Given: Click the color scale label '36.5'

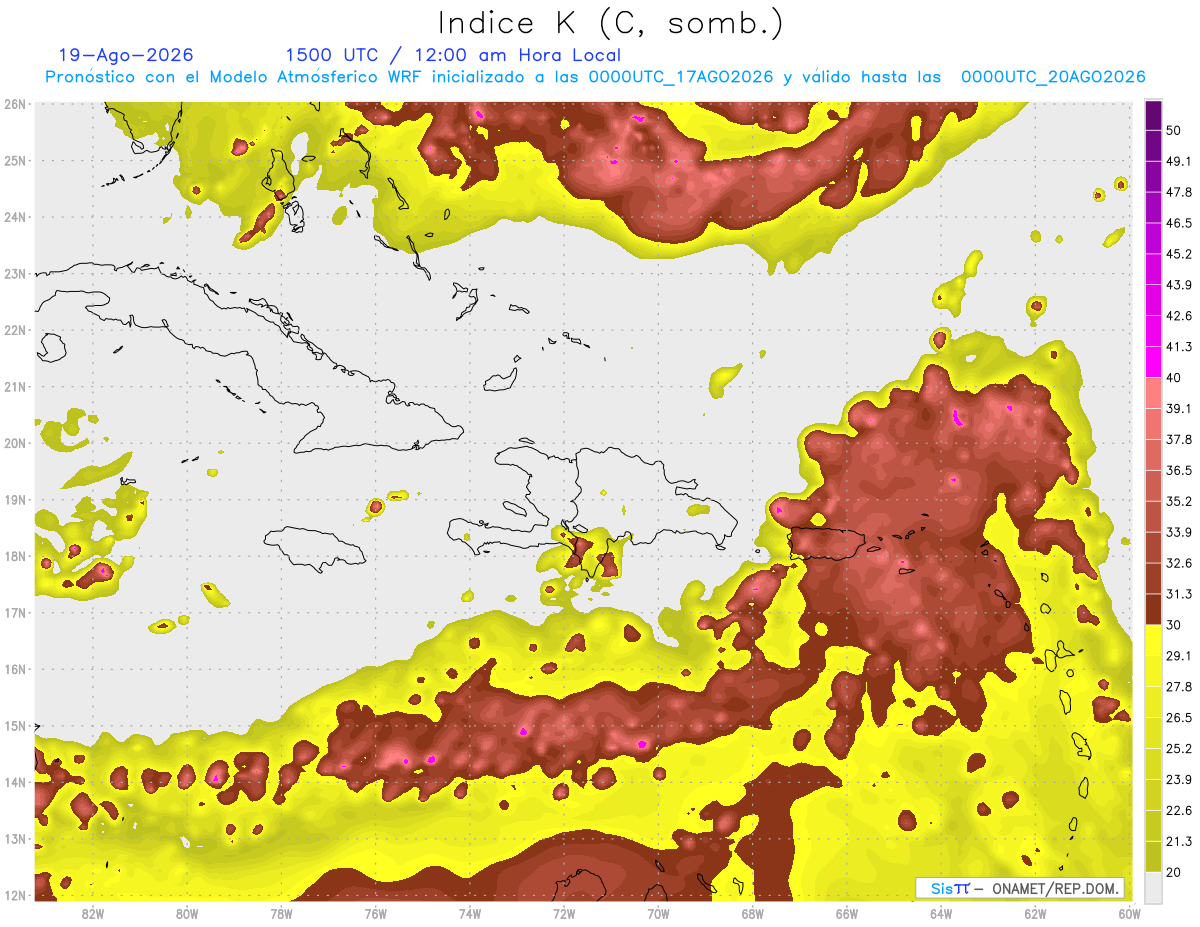Looking at the screenshot, I should click(x=1179, y=470).
